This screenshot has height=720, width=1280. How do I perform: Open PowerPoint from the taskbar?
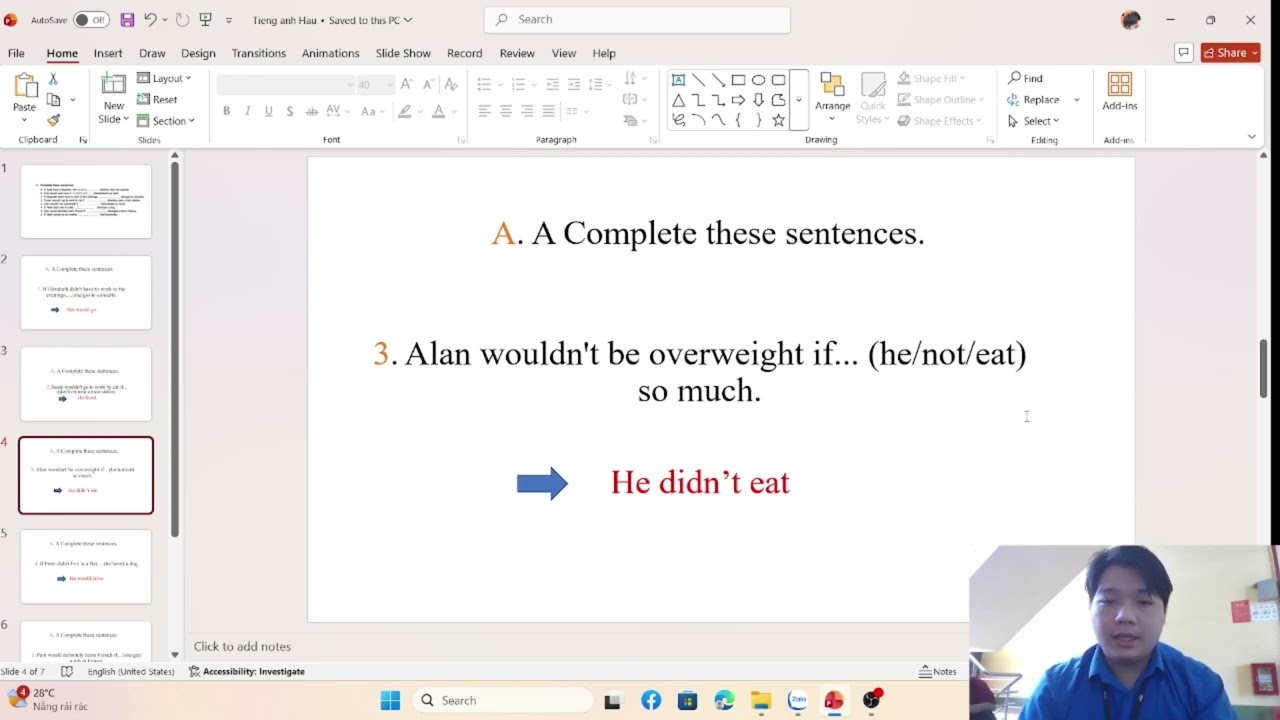tap(834, 701)
